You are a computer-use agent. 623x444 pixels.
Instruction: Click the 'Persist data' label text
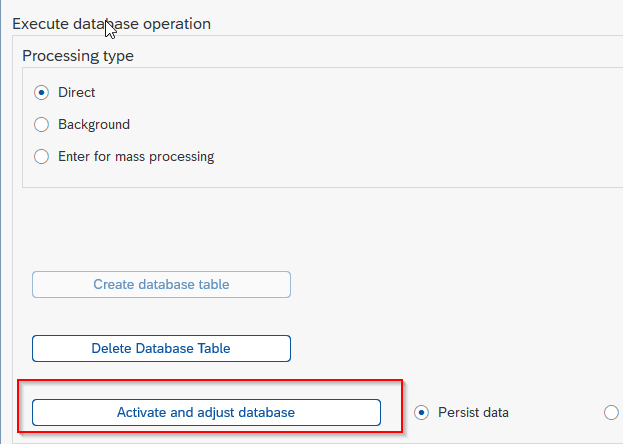point(473,413)
